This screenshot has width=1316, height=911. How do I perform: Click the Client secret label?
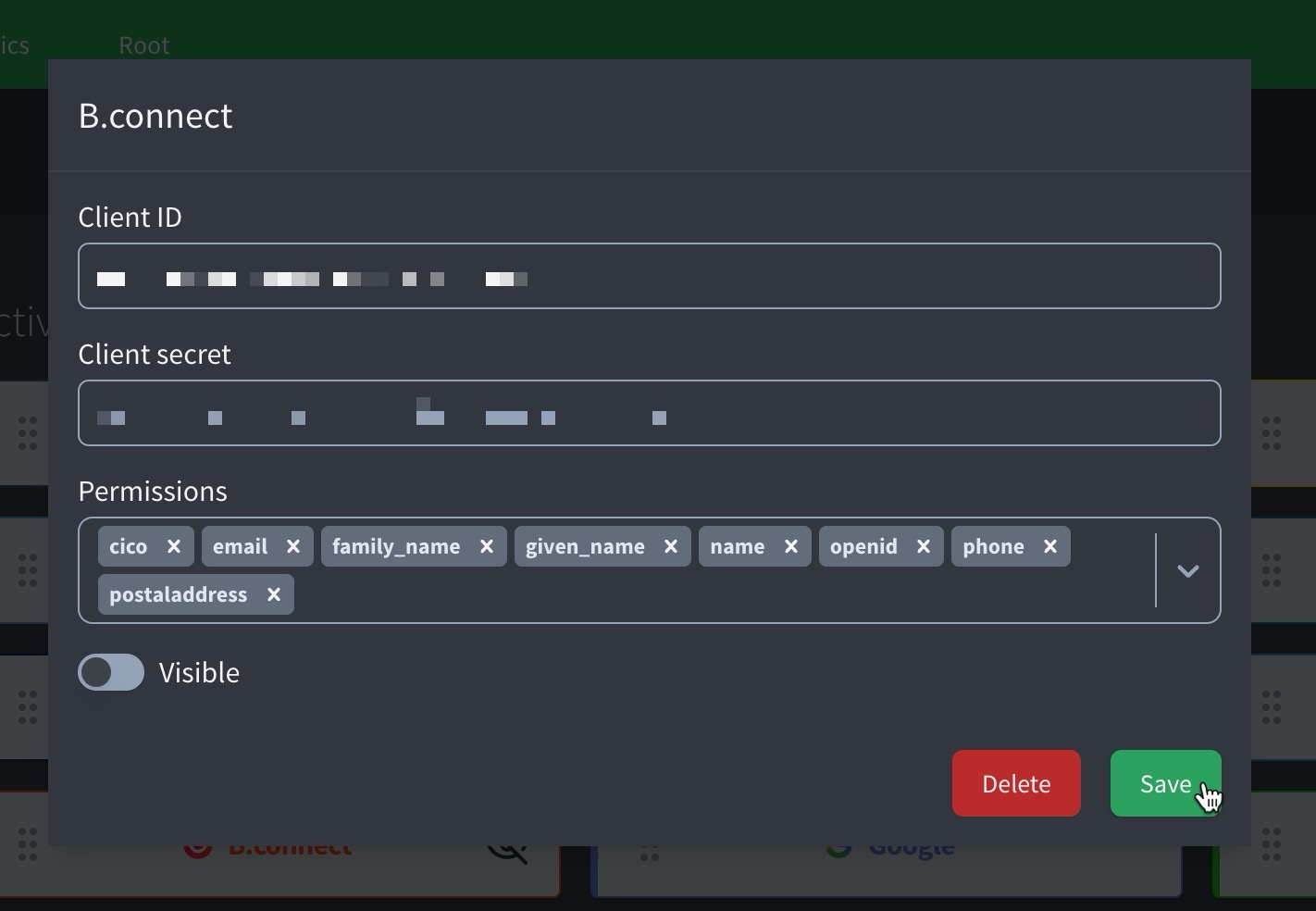click(x=155, y=354)
